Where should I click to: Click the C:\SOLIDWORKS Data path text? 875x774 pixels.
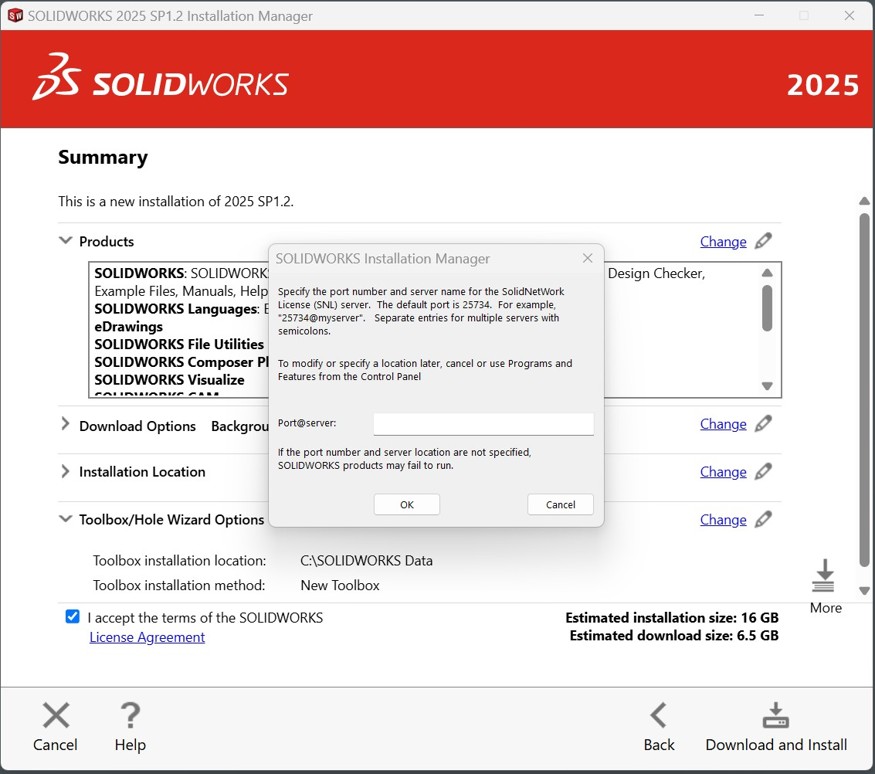(366, 560)
